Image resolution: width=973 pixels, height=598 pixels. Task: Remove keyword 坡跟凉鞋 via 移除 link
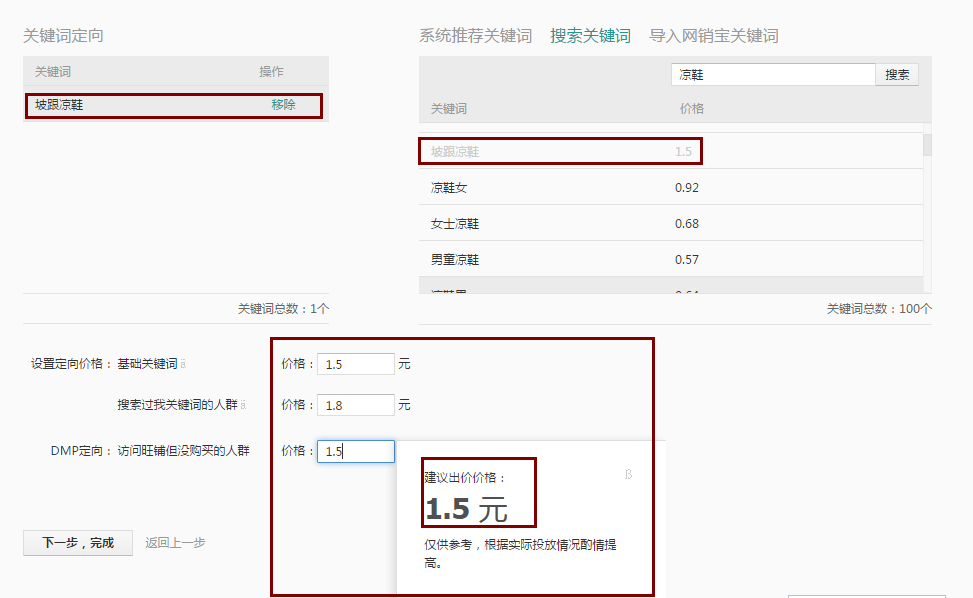(283, 105)
